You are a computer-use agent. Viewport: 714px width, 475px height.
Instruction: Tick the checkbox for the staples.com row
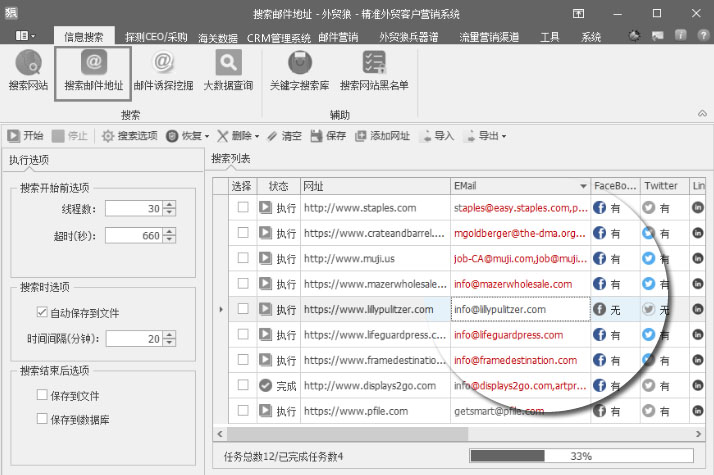(x=242, y=208)
